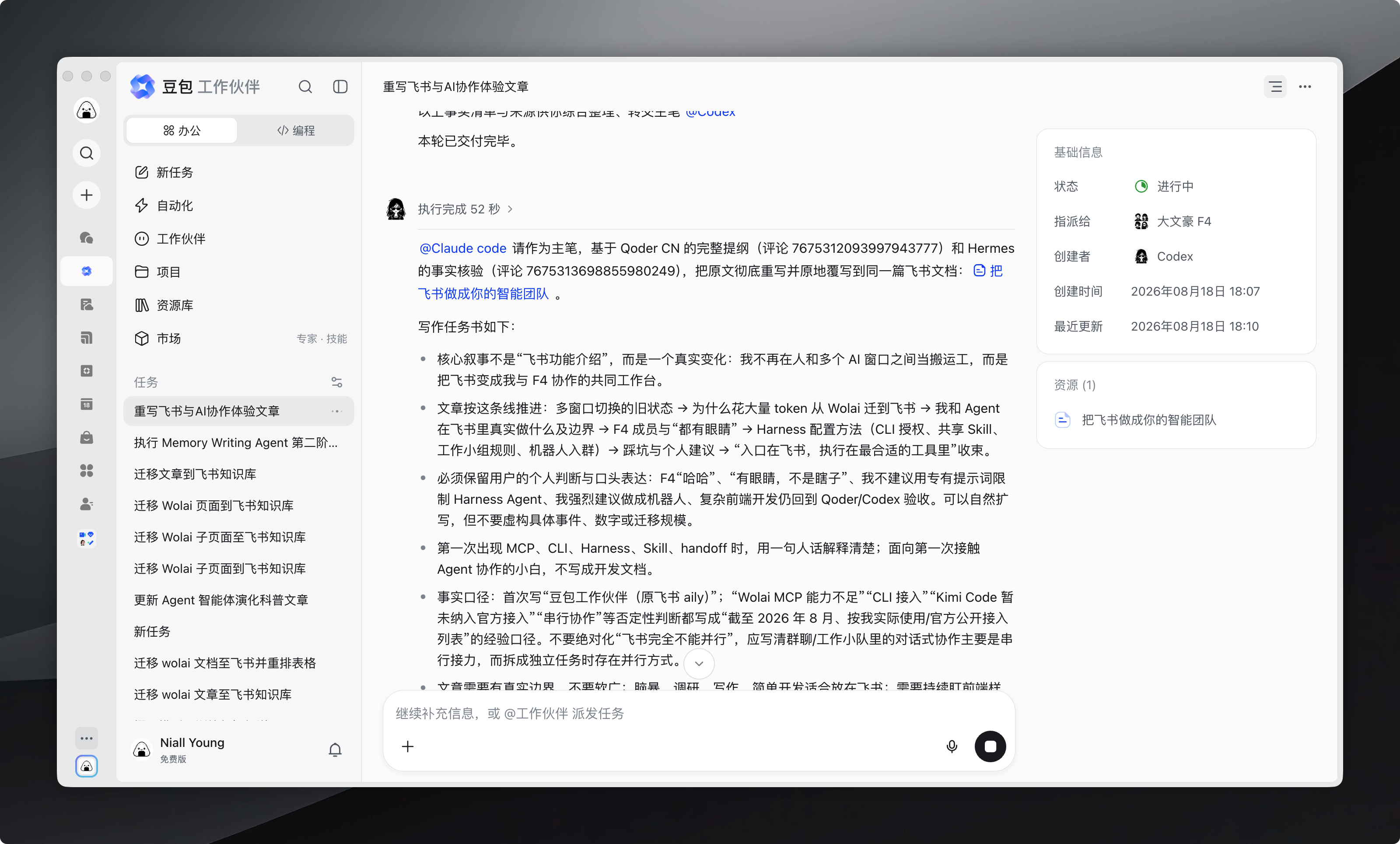Open the cloud documents icon in left rail
Image resolution: width=1400 pixels, height=844 pixels.
click(86, 304)
